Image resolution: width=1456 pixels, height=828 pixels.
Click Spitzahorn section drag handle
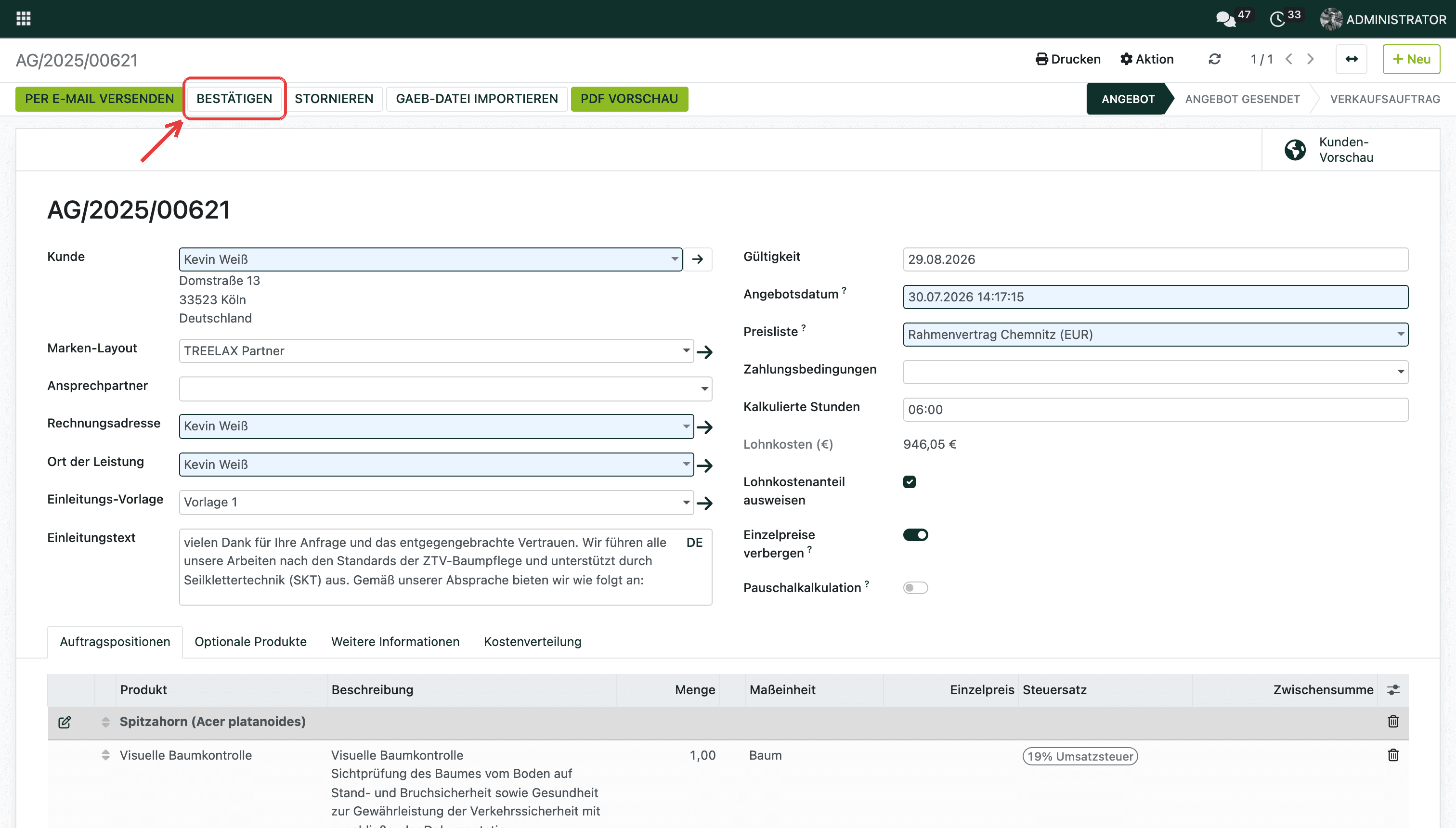click(106, 722)
